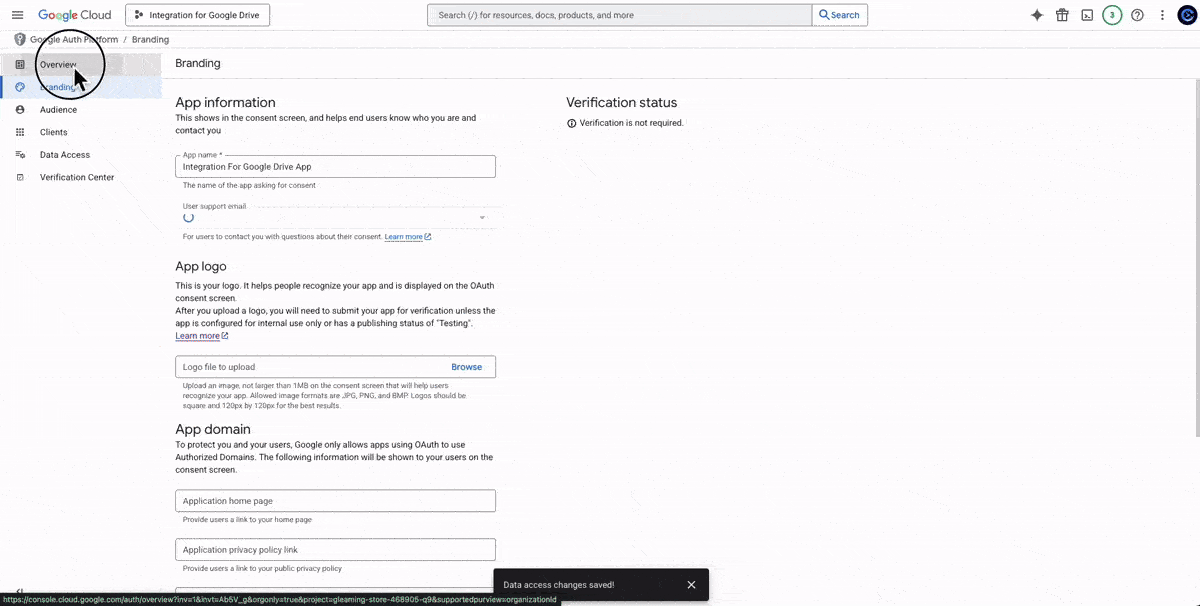Click the Logo file to upload field
Viewport: 1200px width, 606px height.
pyautogui.click(x=335, y=367)
